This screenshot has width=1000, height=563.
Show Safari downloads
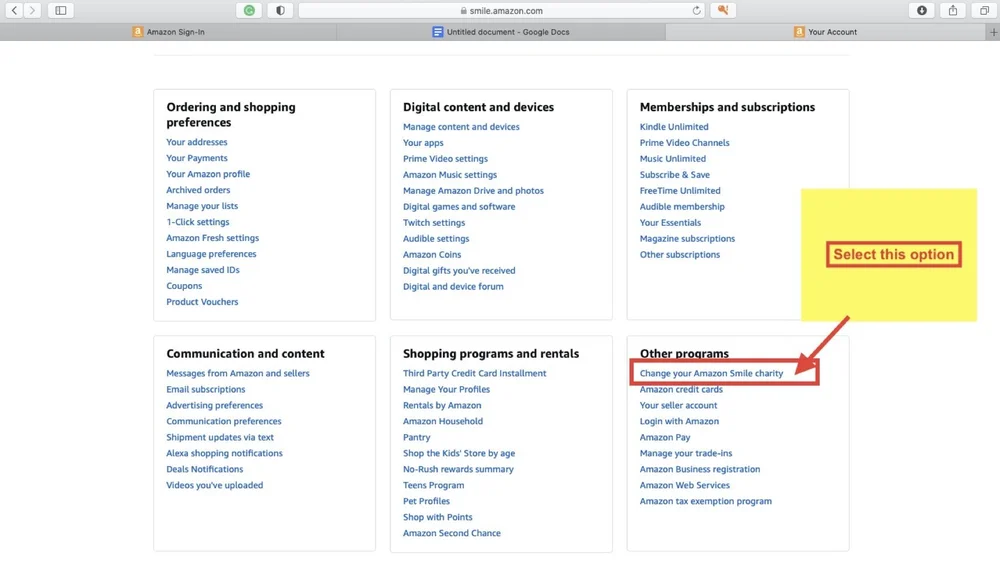[x=922, y=10]
